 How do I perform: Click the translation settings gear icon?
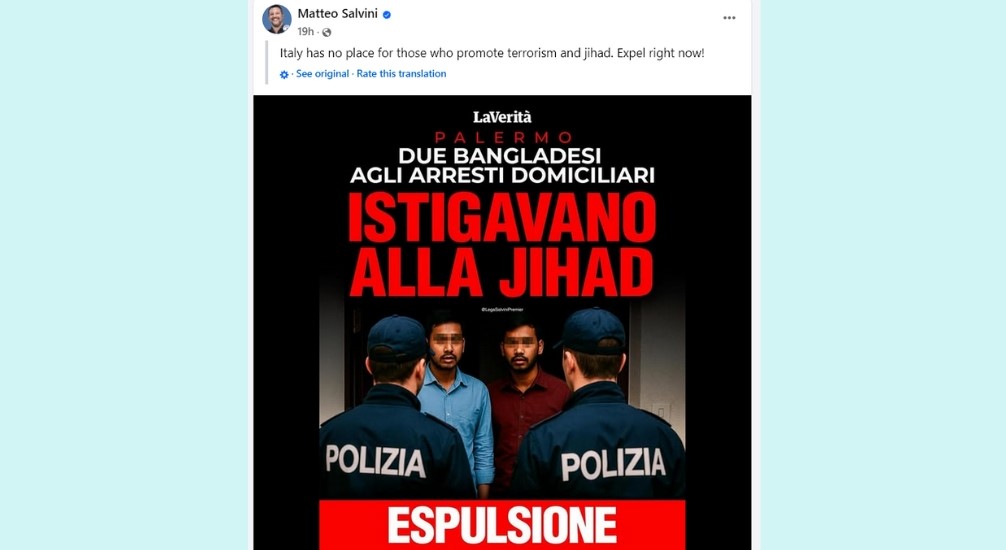pyautogui.click(x=284, y=74)
